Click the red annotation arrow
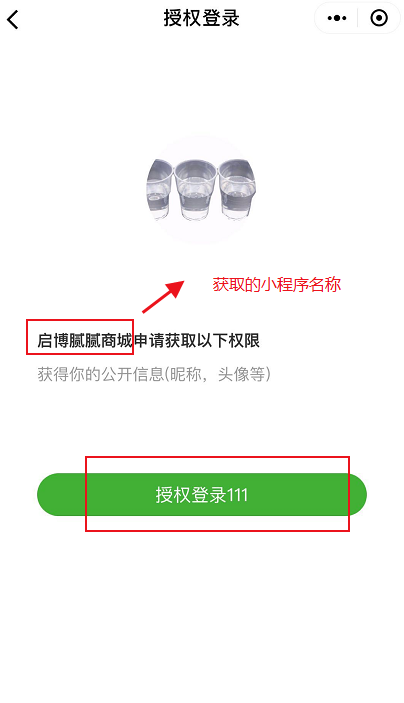 click(164, 296)
